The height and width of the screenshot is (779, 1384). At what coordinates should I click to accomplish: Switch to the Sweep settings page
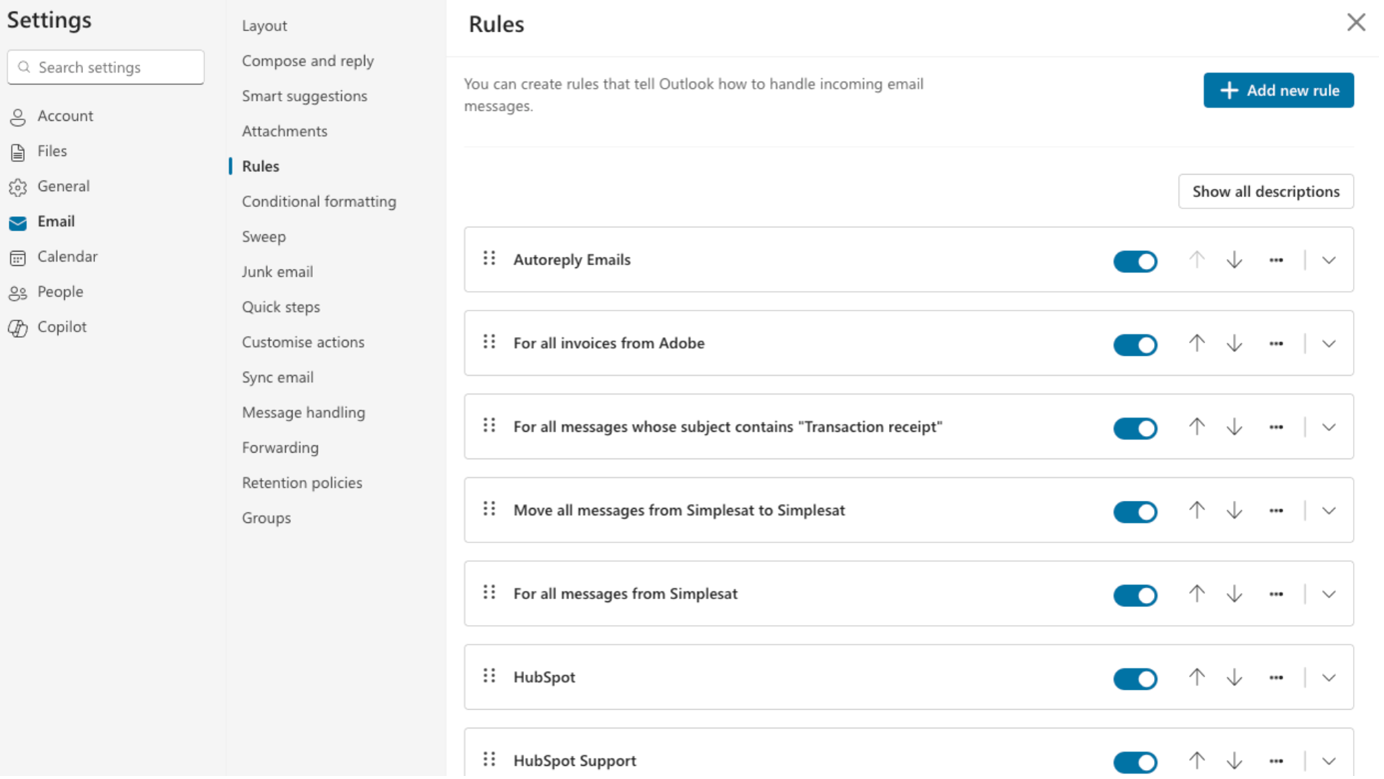point(263,236)
